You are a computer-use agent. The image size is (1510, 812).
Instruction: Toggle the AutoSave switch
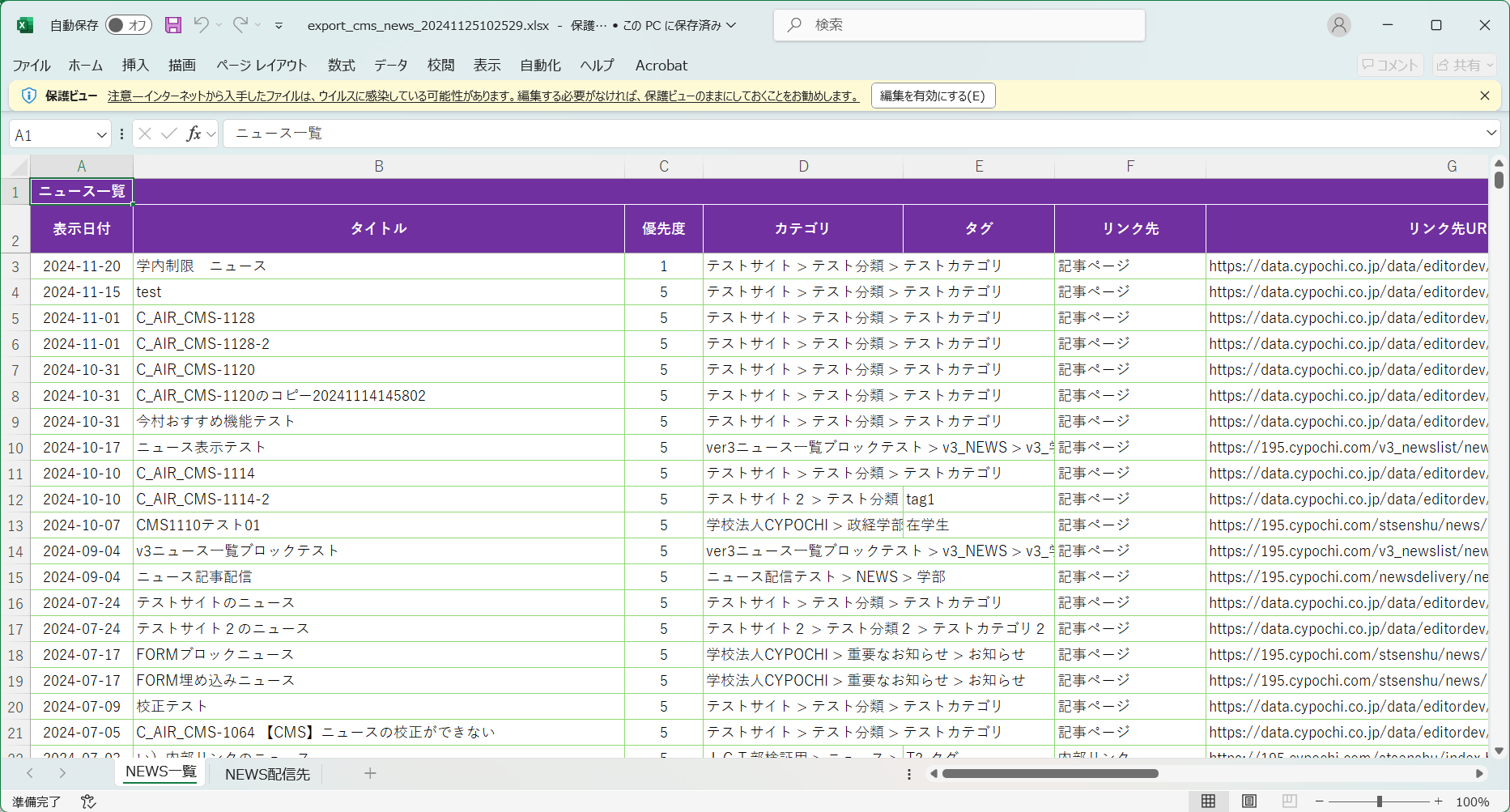pos(129,25)
